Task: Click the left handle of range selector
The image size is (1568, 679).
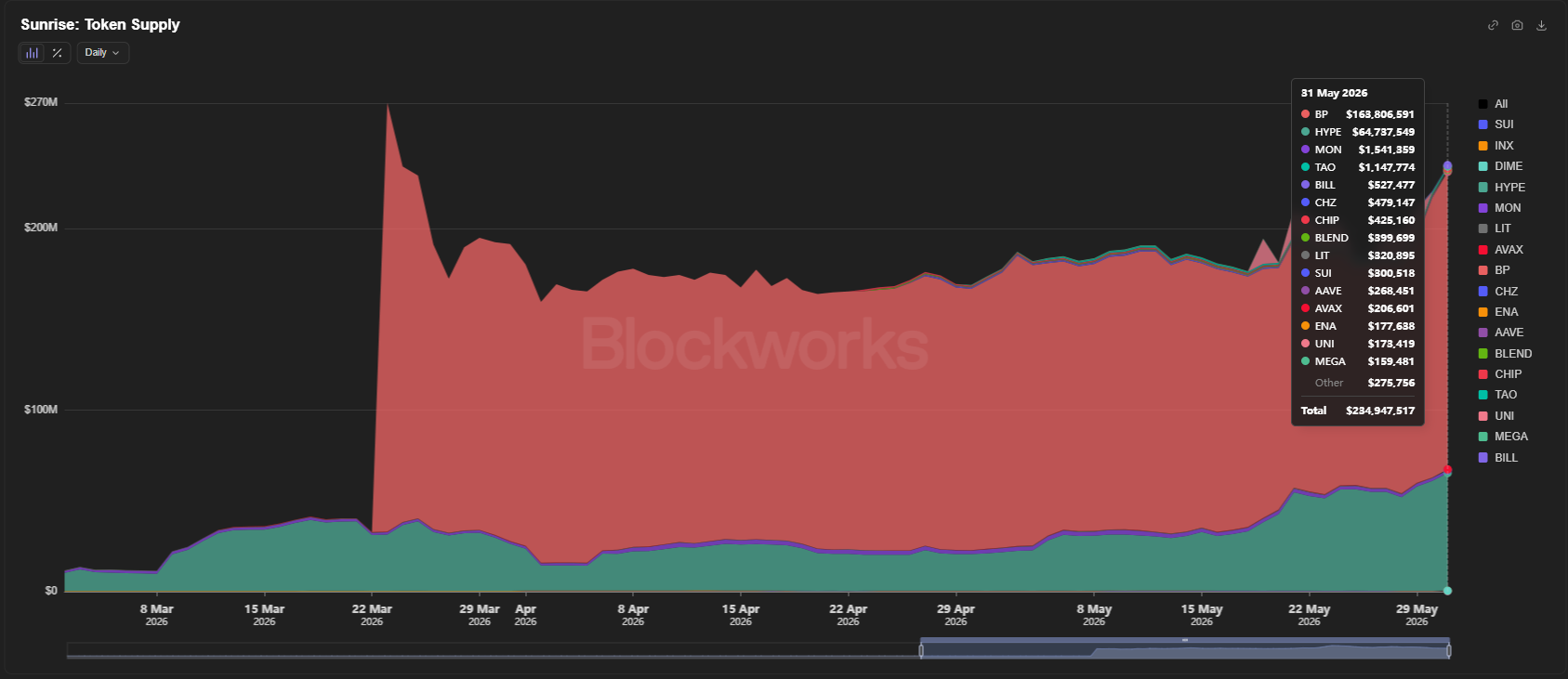Action: pos(921,650)
